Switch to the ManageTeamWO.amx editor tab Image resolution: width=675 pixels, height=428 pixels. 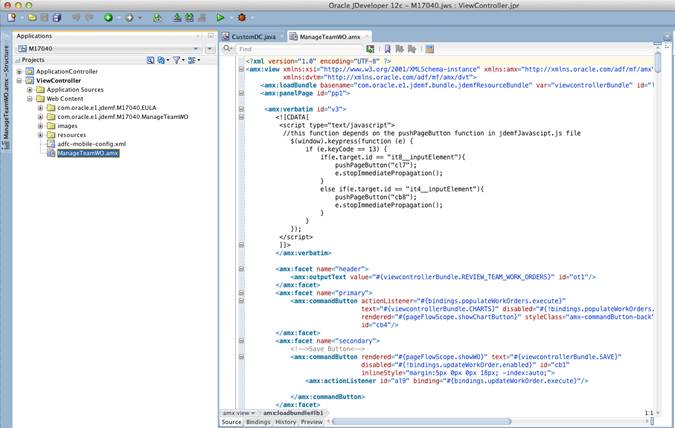[x=330, y=37]
